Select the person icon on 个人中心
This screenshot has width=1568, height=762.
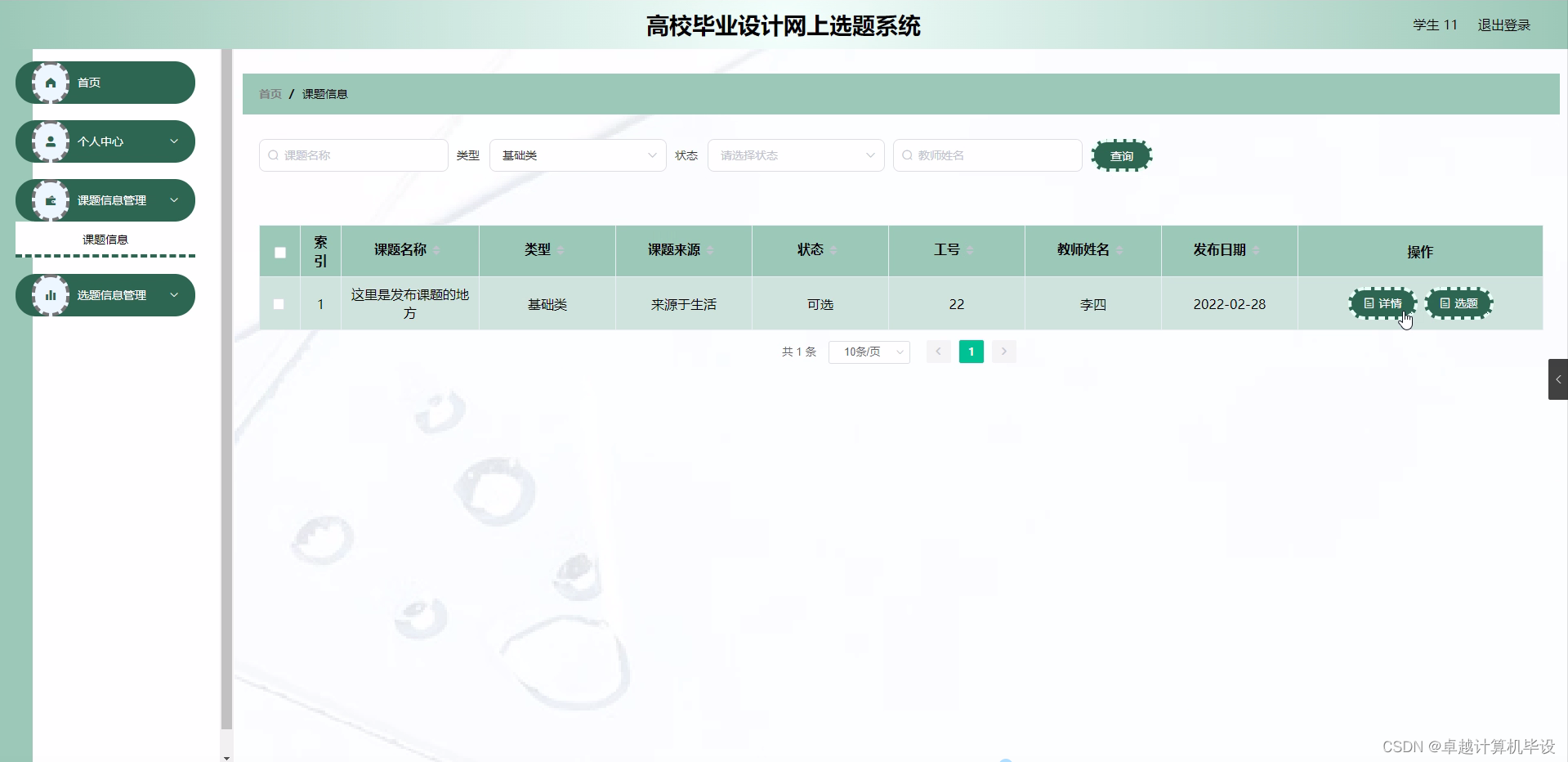point(50,141)
